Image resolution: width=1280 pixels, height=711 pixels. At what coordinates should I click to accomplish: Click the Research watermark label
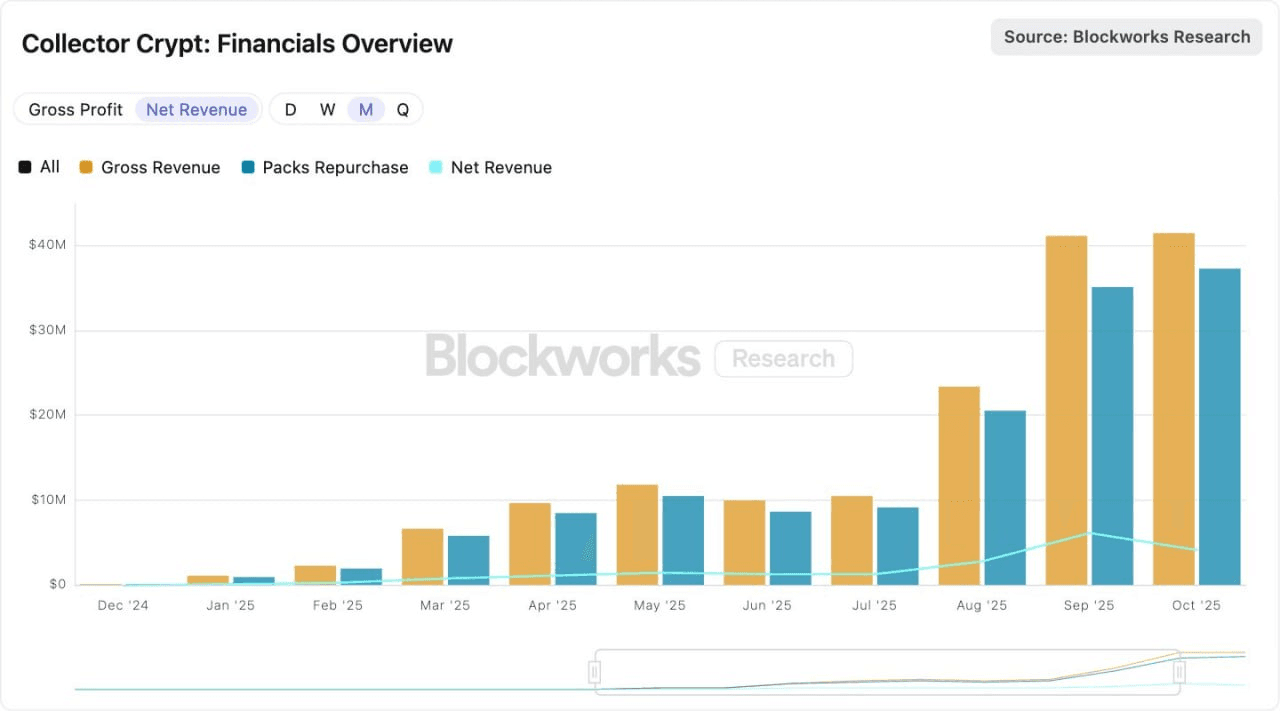click(783, 358)
